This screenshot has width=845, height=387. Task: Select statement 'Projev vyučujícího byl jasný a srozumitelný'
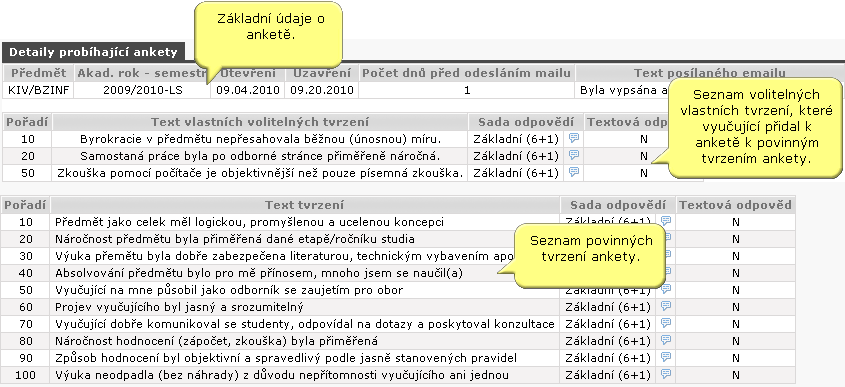179,307
